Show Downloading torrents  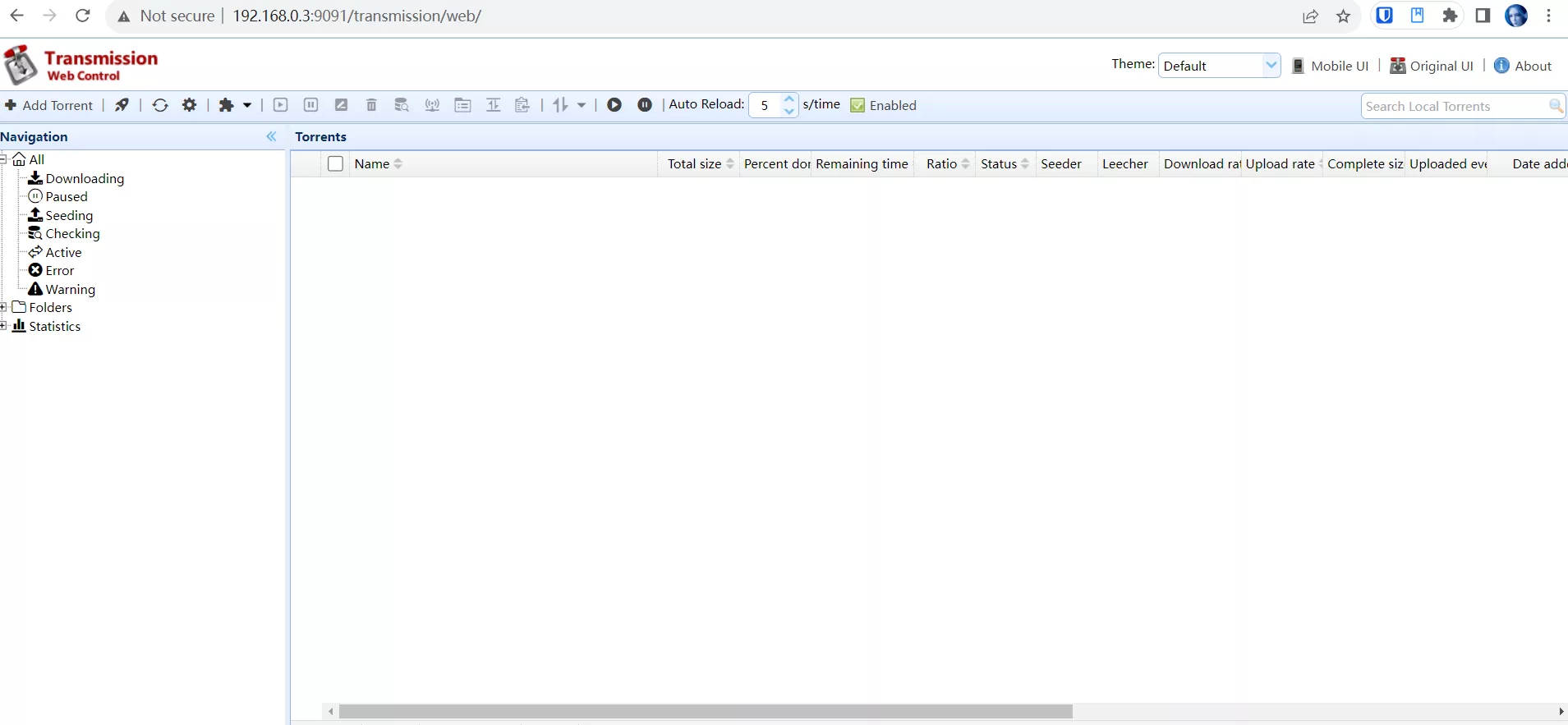(x=85, y=178)
